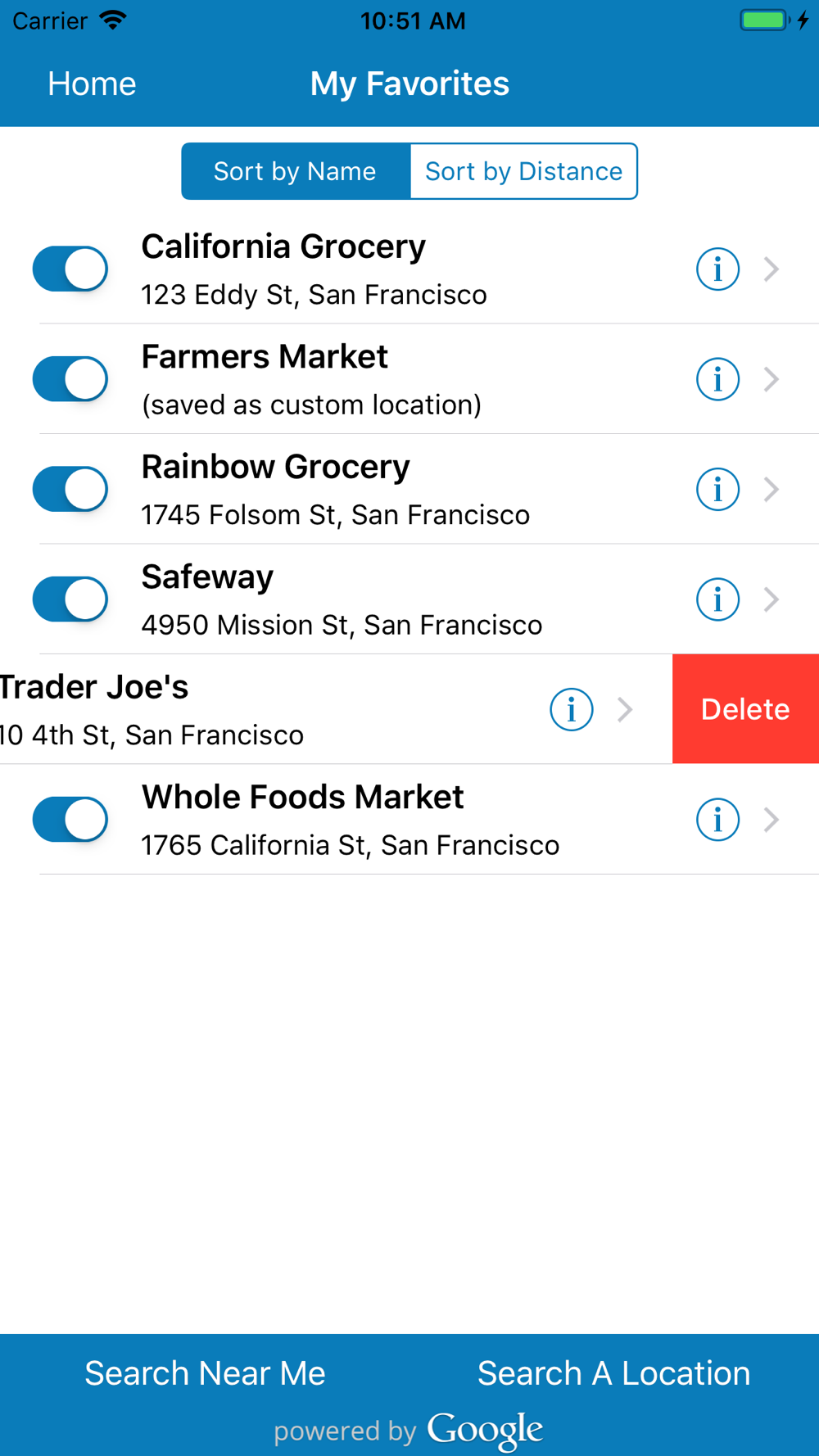Select the Sort by Name tab

(x=296, y=171)
